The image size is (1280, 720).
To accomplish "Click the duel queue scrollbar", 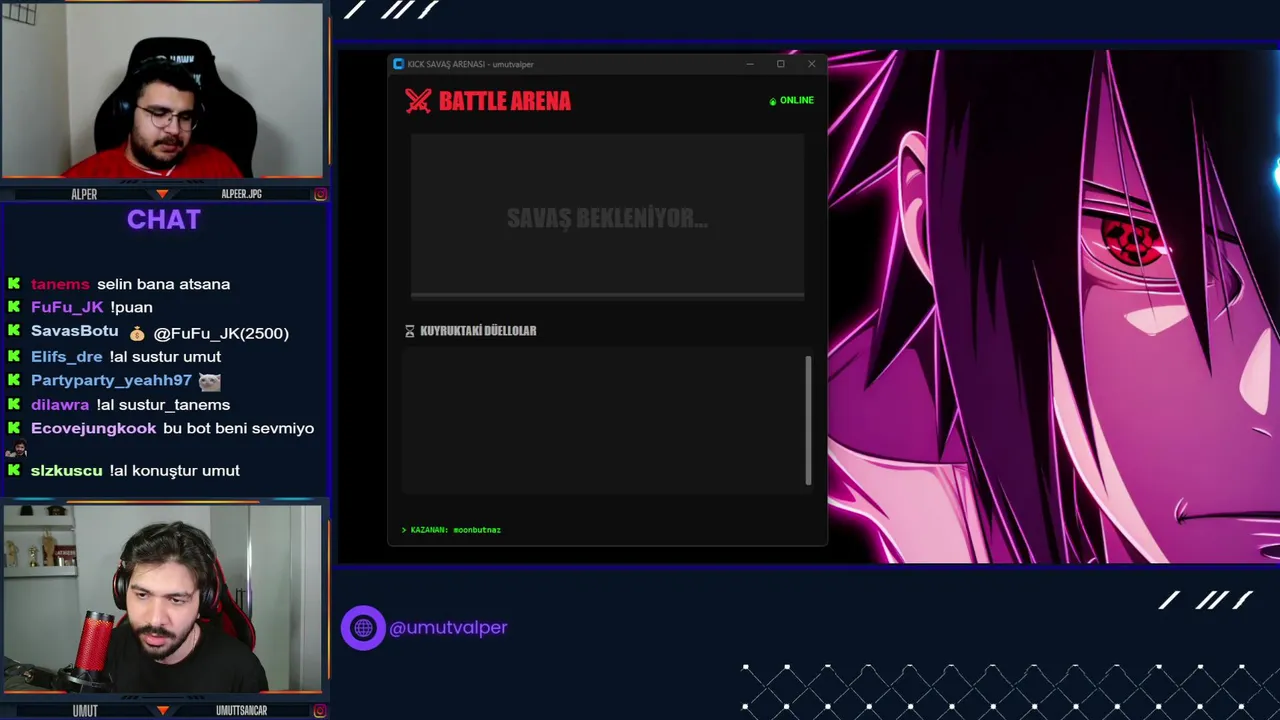I will coord(808,420).
